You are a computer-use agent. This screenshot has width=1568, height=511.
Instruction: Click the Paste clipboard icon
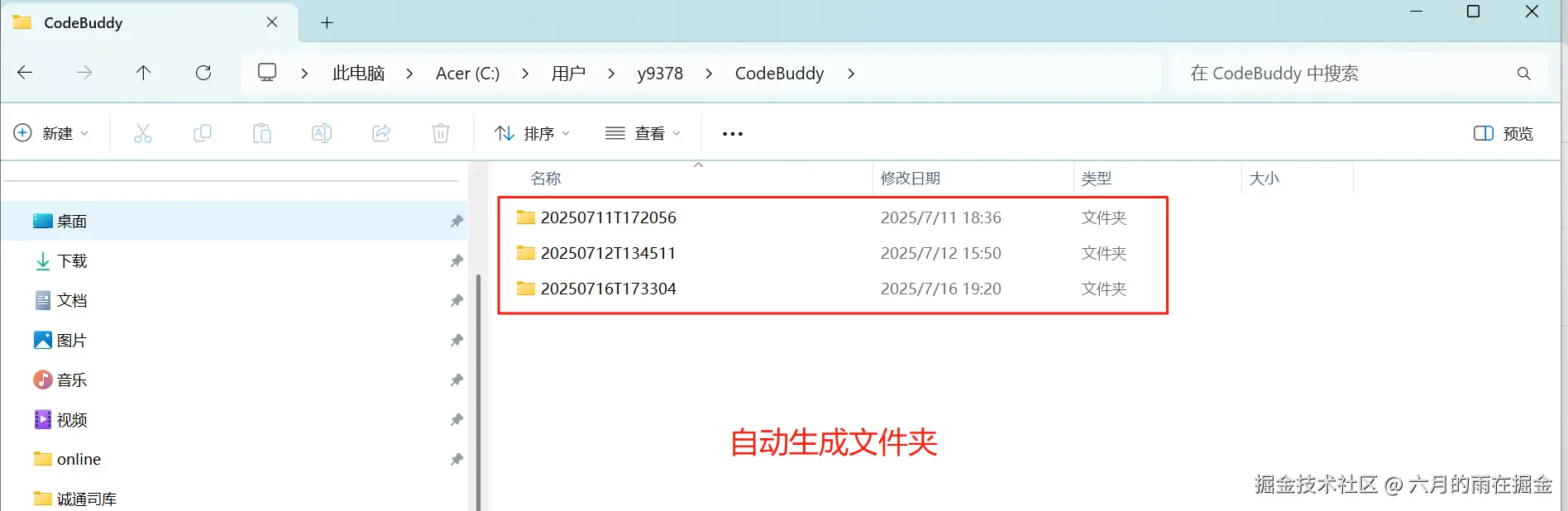click(x=262, y=133)
